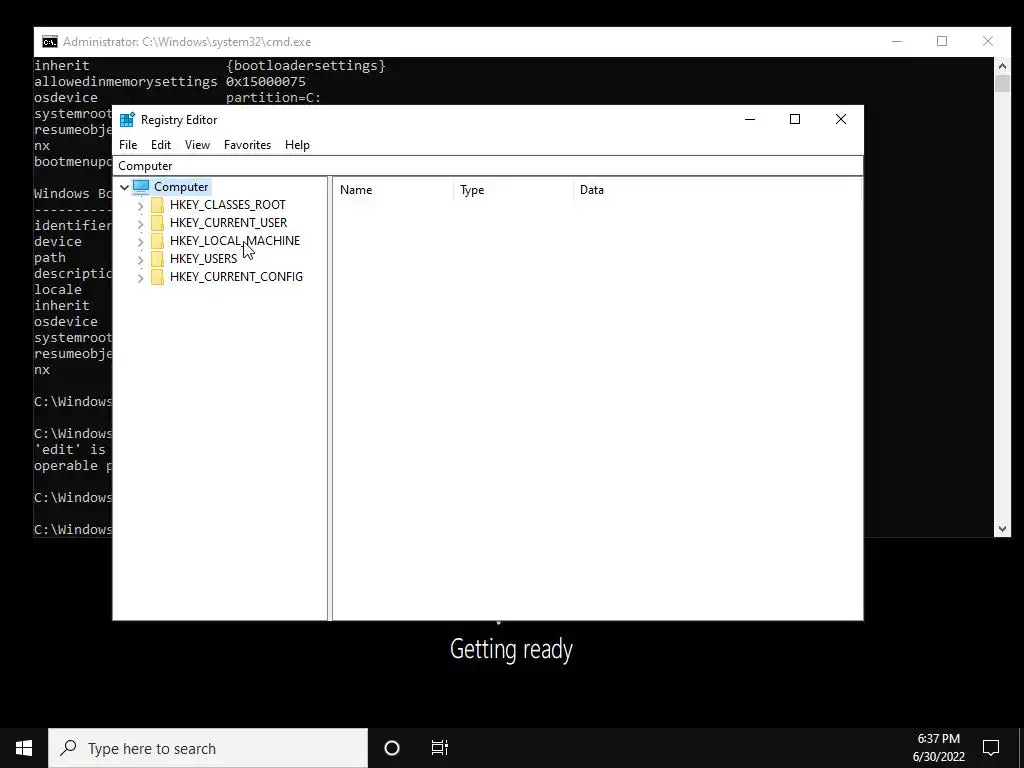Click the HKEY_USERS folder icon
The image size is (1024, 768).
[157, 259]
